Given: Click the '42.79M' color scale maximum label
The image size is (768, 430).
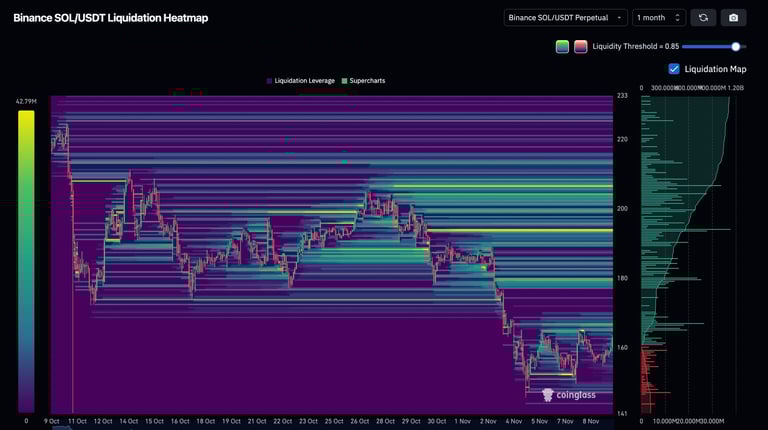Looking at the screenshot, I should click(26, 101).
